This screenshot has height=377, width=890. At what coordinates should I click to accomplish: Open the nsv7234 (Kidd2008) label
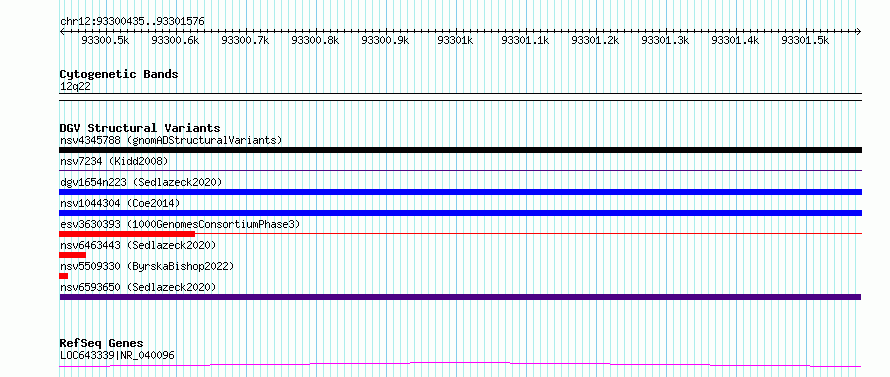coord(114,161)
